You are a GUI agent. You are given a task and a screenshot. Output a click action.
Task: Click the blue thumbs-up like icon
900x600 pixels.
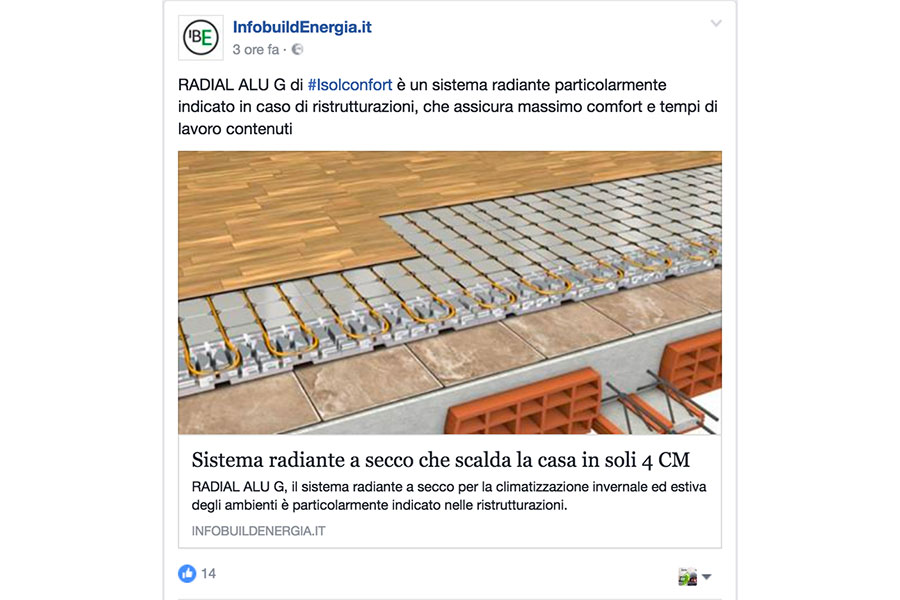tap(187, 573)
